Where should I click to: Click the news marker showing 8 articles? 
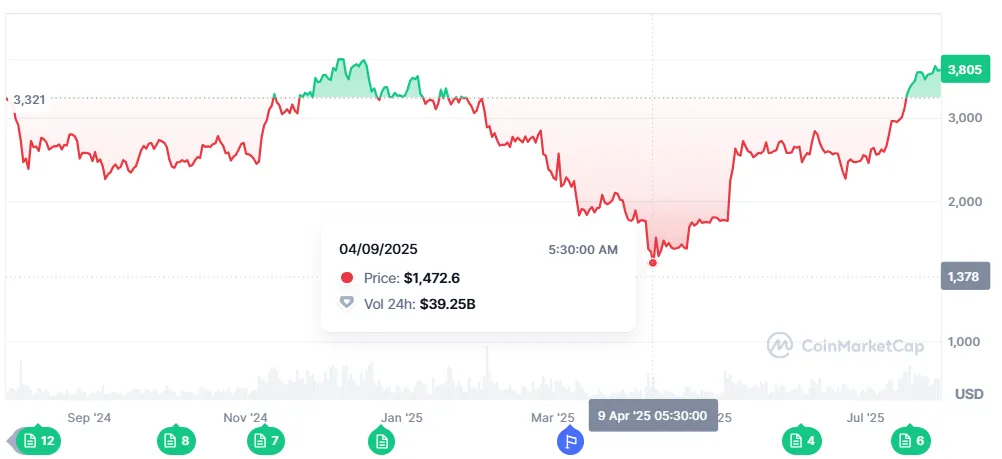175,440
